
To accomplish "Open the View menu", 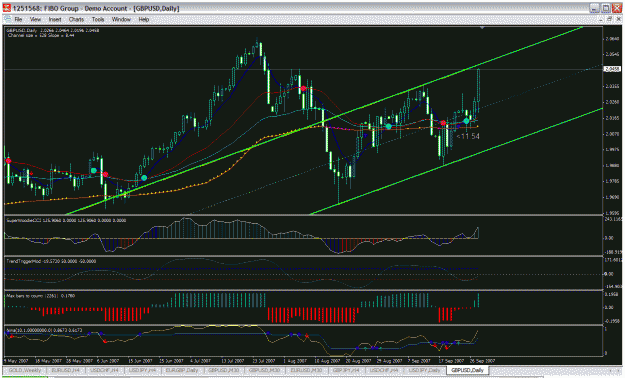I will tap(35, 19).
